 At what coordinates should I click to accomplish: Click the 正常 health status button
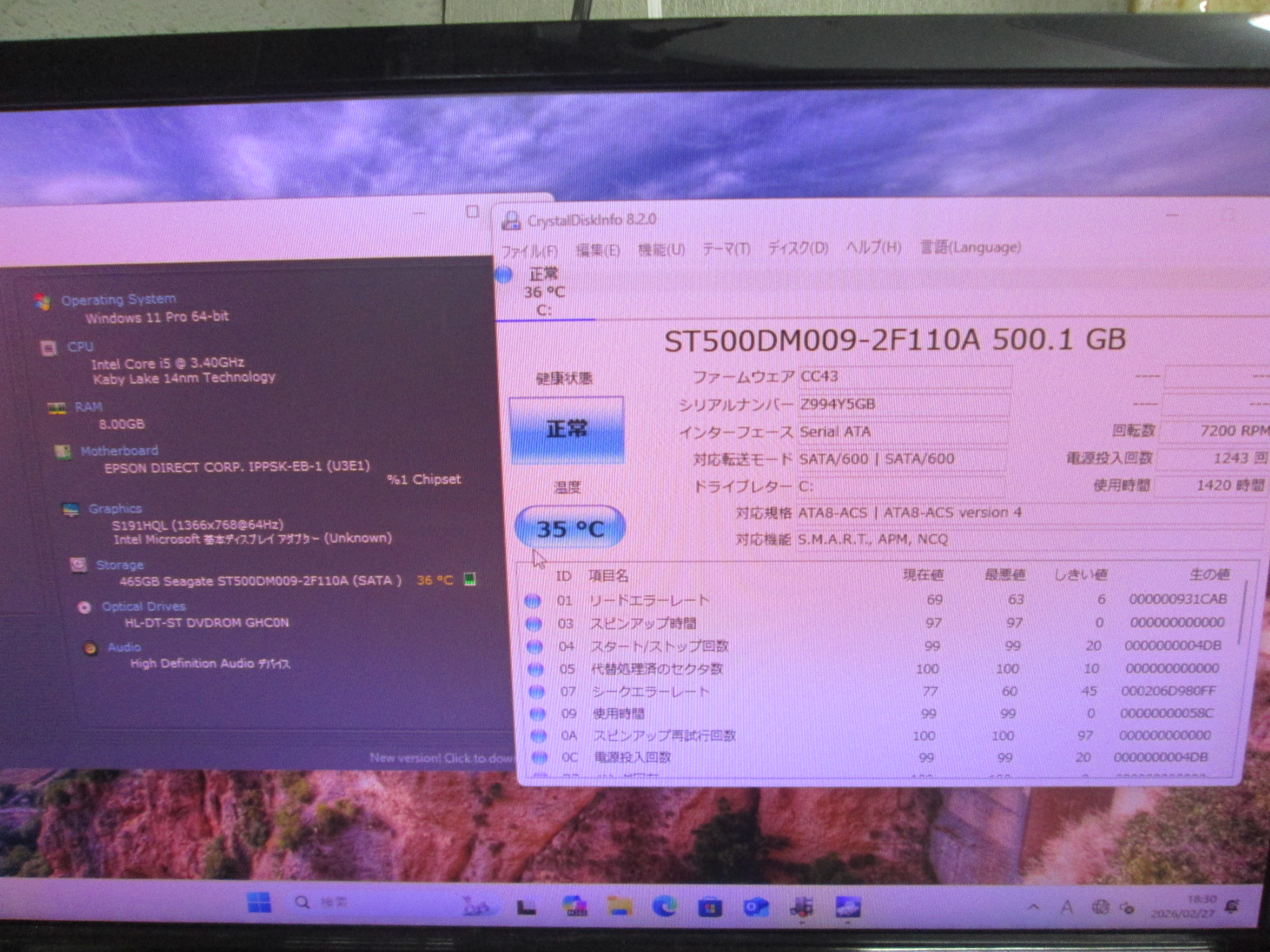tap(566, 430)
